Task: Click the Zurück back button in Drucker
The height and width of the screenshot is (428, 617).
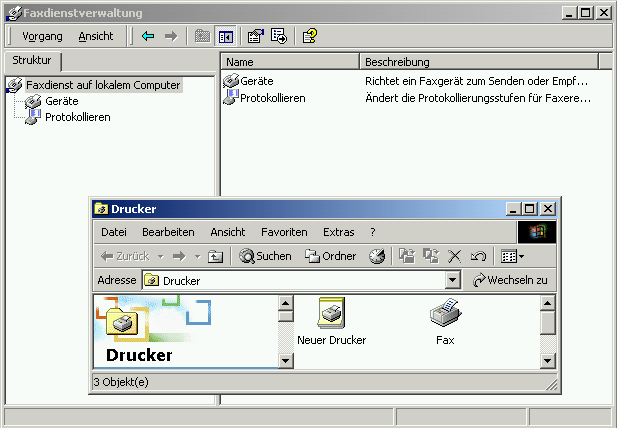Action: (125, 256)
